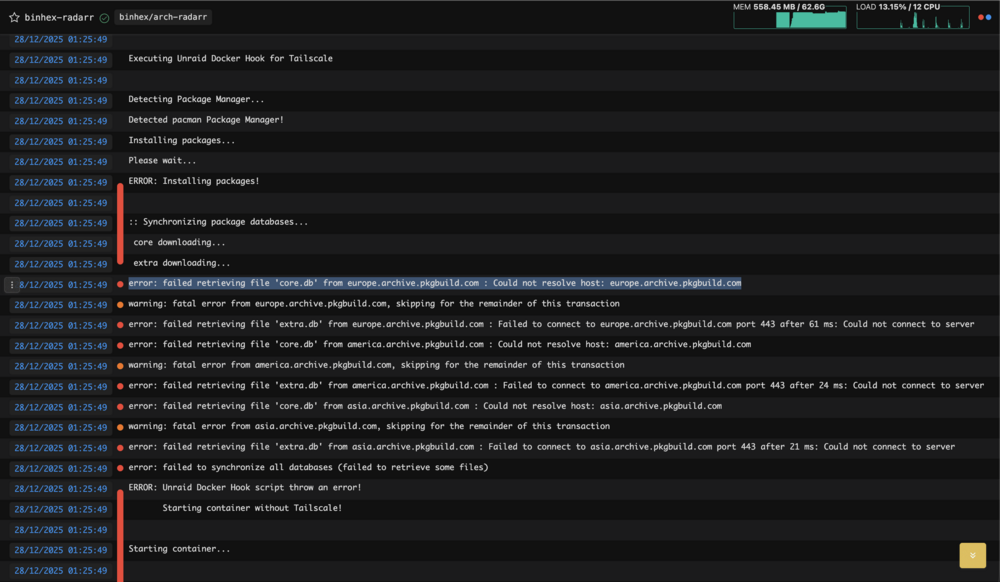Select 'Installing packages...' log line
The width and height of the screenshot is (1000, 582).
(182, 140)
